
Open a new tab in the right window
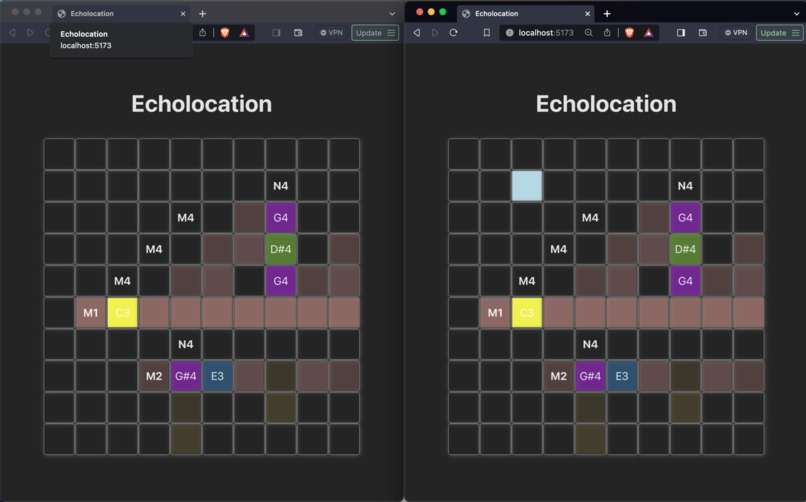pos(607,14)
